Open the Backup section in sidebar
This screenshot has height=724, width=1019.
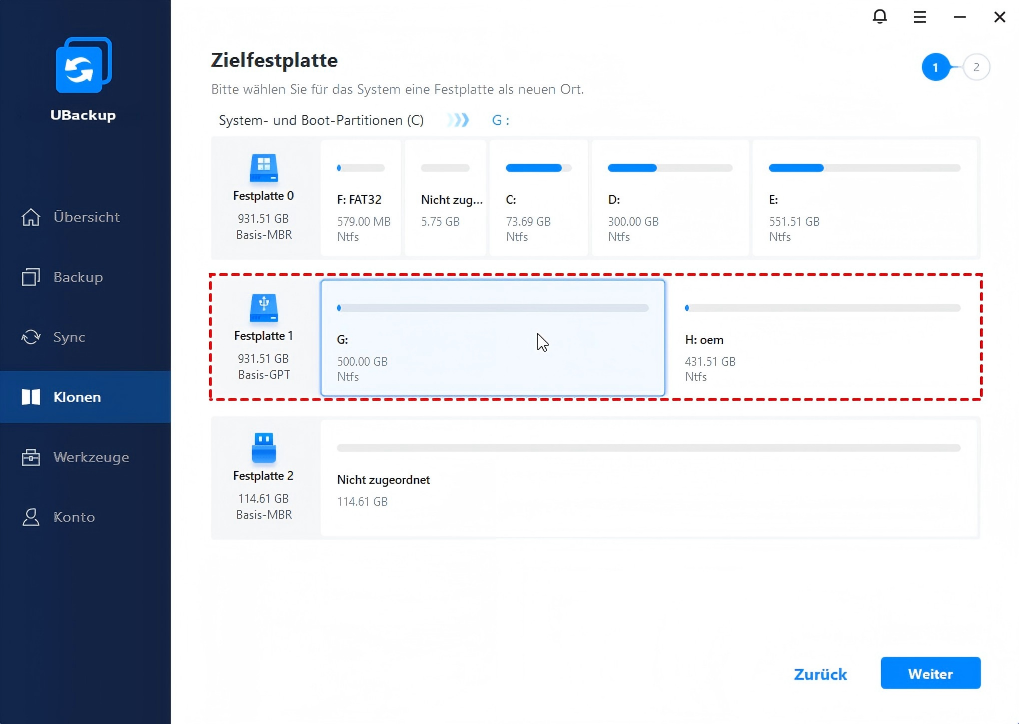(77, 277)
